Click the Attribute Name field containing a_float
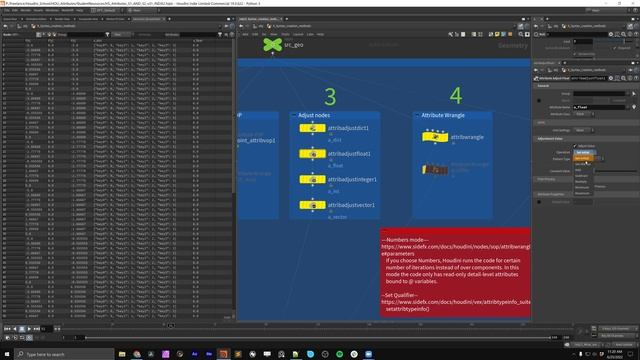Screen dimensions: 640x360 (599, 107)
